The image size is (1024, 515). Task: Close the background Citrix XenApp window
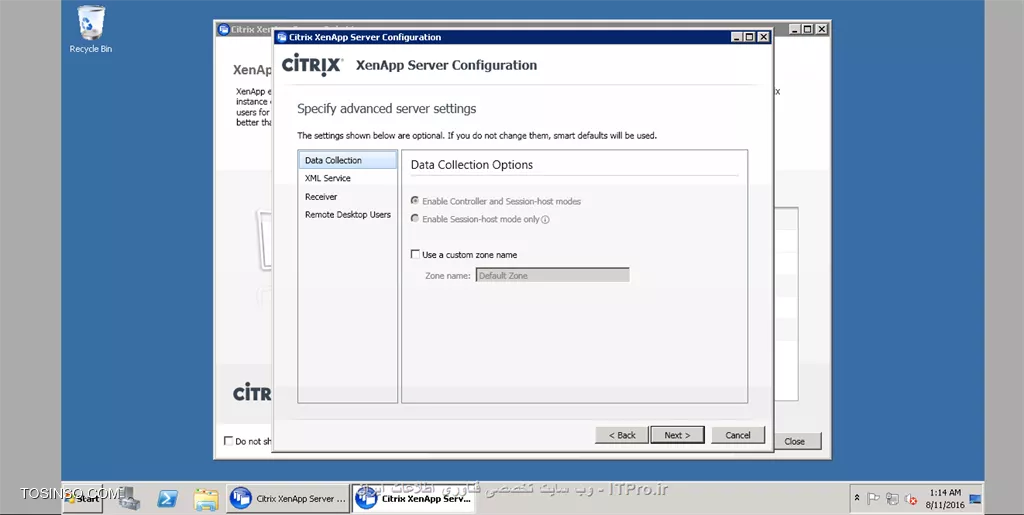coord(822,29)
